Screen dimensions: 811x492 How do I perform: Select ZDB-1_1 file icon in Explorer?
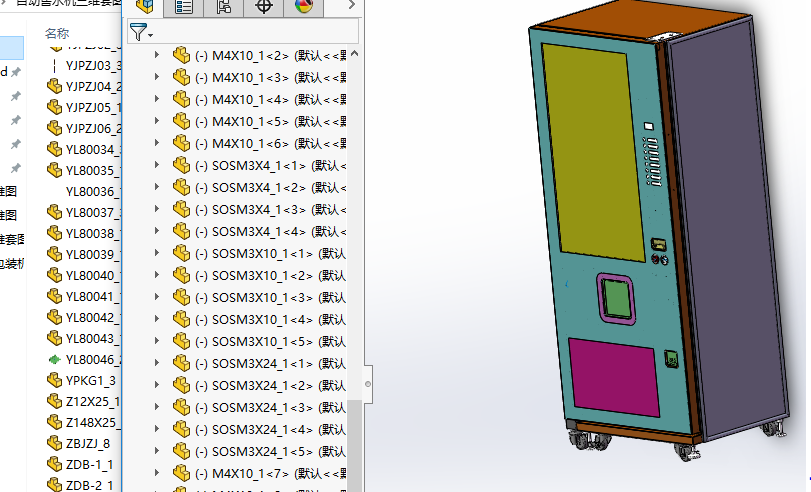(x=54, y=465)
